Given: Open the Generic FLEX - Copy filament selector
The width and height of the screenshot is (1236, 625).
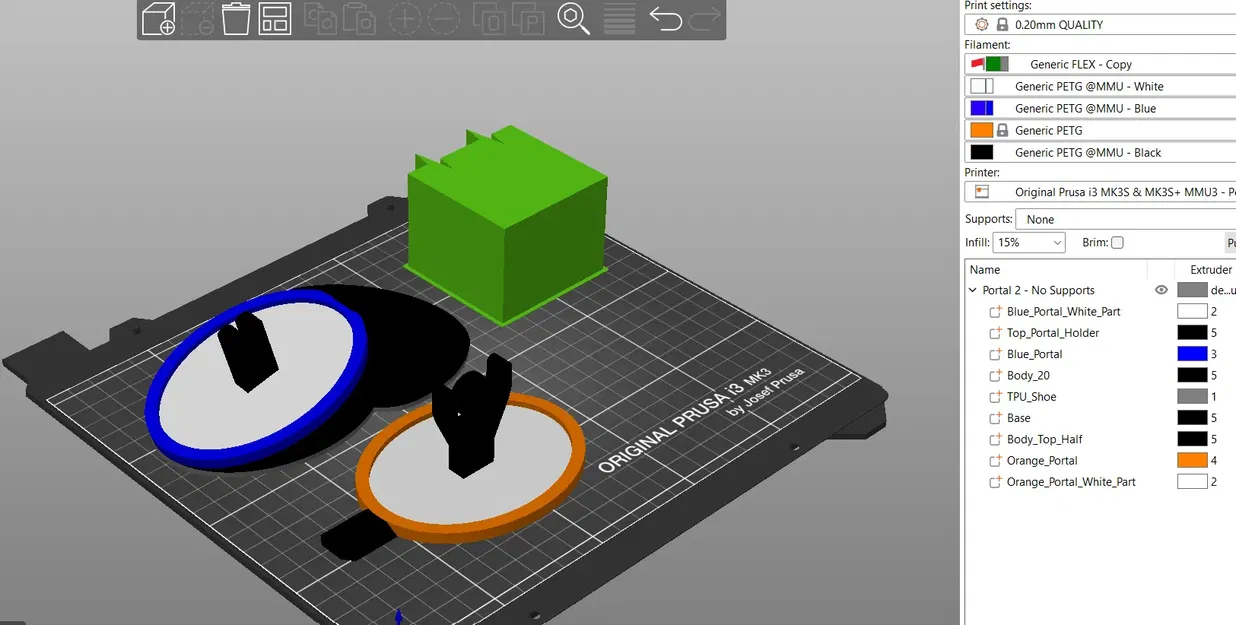Looking at the screenshot, I should tap(1080, 64).
